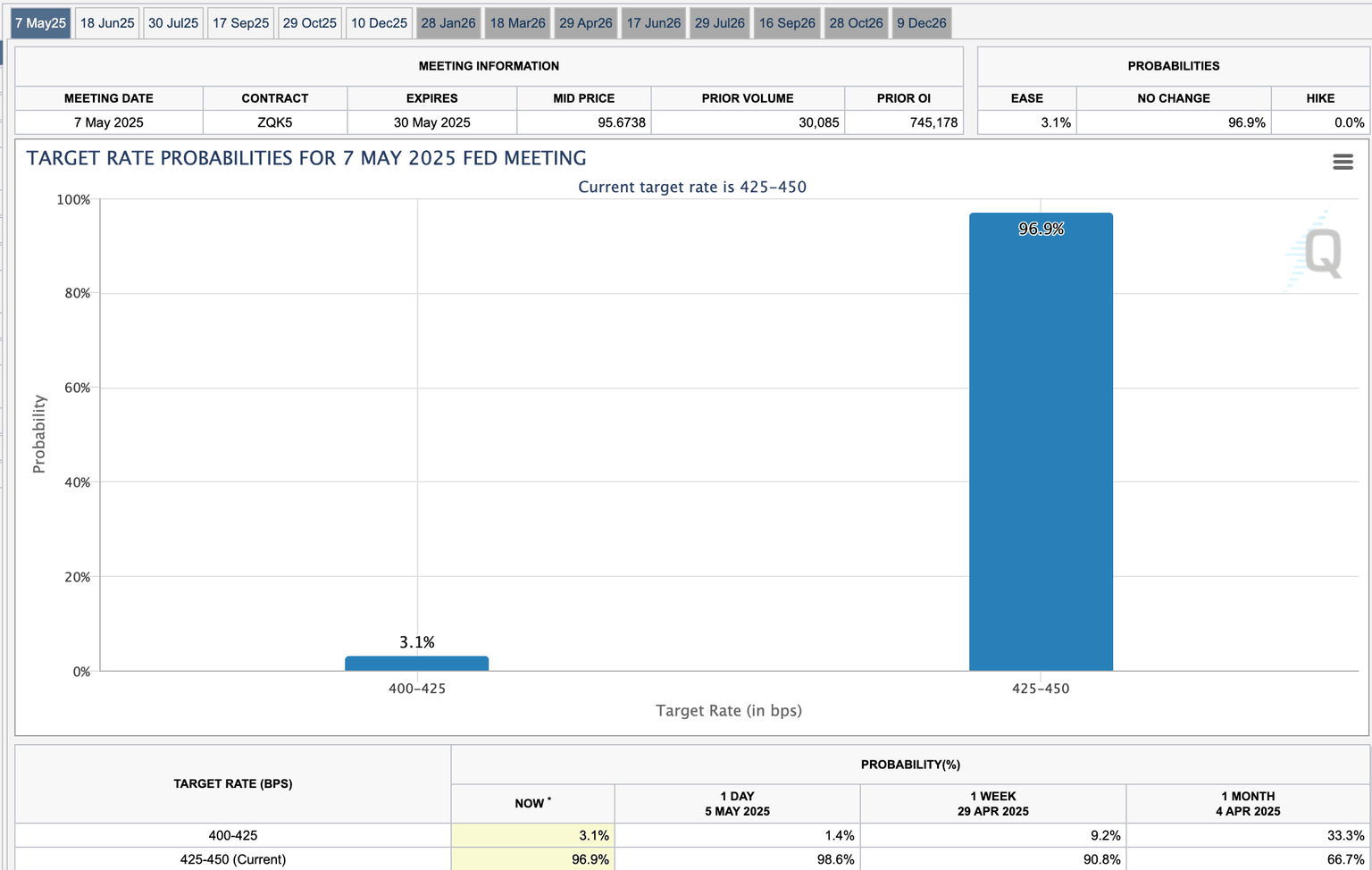
Task: Open the 16 Sep26 tab
Action: [x=787, y=23]
